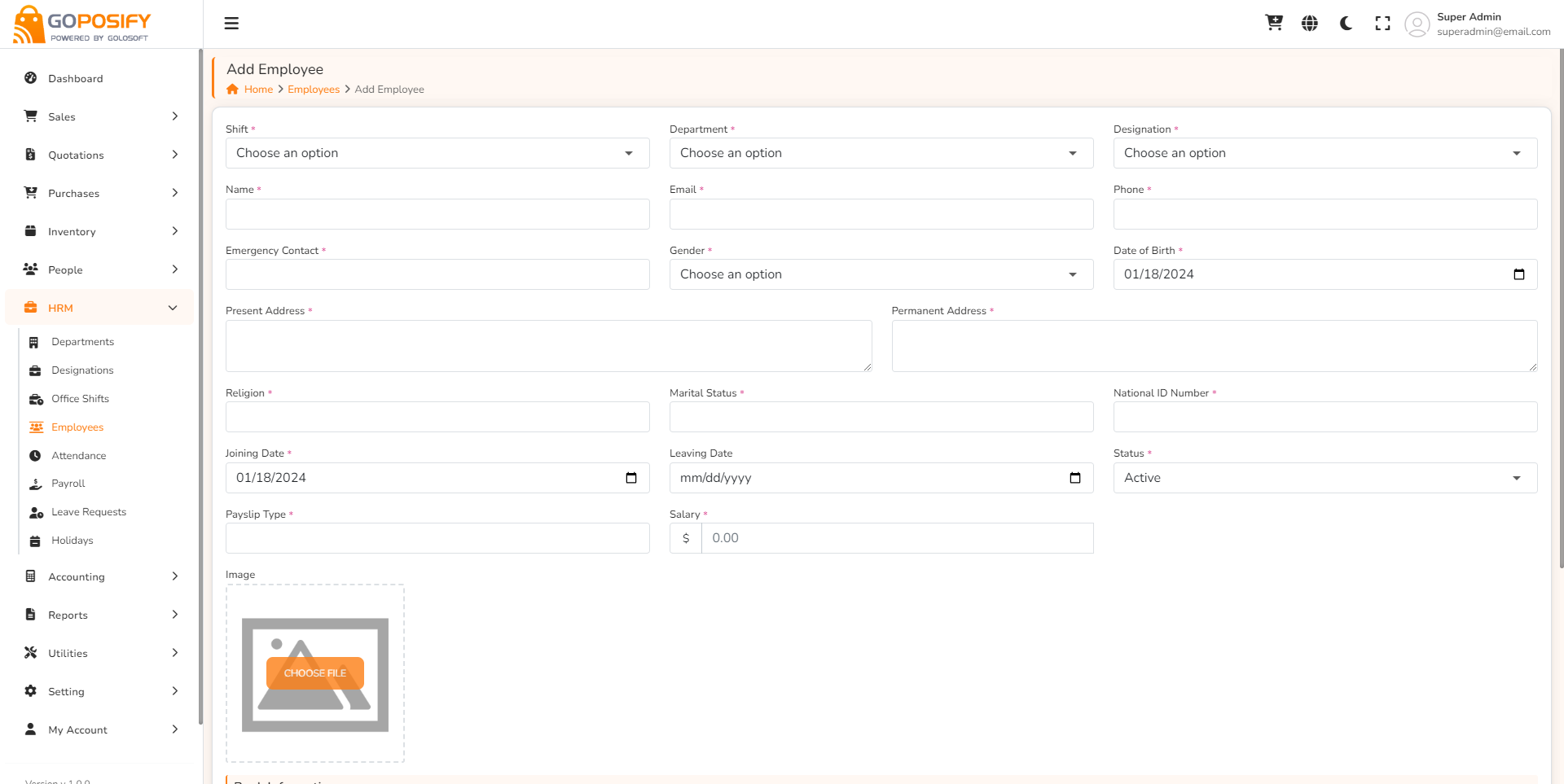Open the POS shopping cart icon
This screenshot has height=784, width=1564.
1274,23
